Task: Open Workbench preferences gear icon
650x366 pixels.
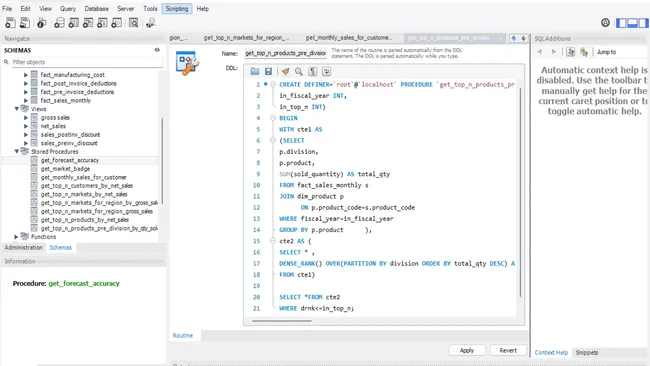Action: [x=605, y=23]
